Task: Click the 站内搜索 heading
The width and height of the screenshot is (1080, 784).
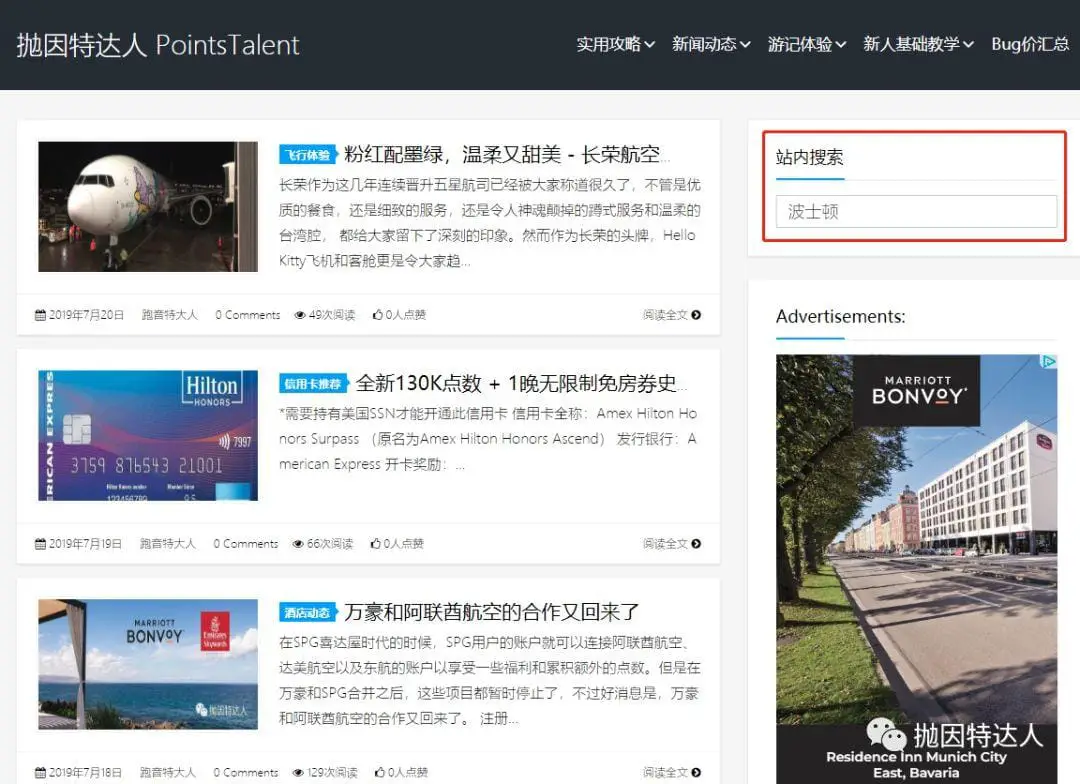Action: (x=809, y=157)
